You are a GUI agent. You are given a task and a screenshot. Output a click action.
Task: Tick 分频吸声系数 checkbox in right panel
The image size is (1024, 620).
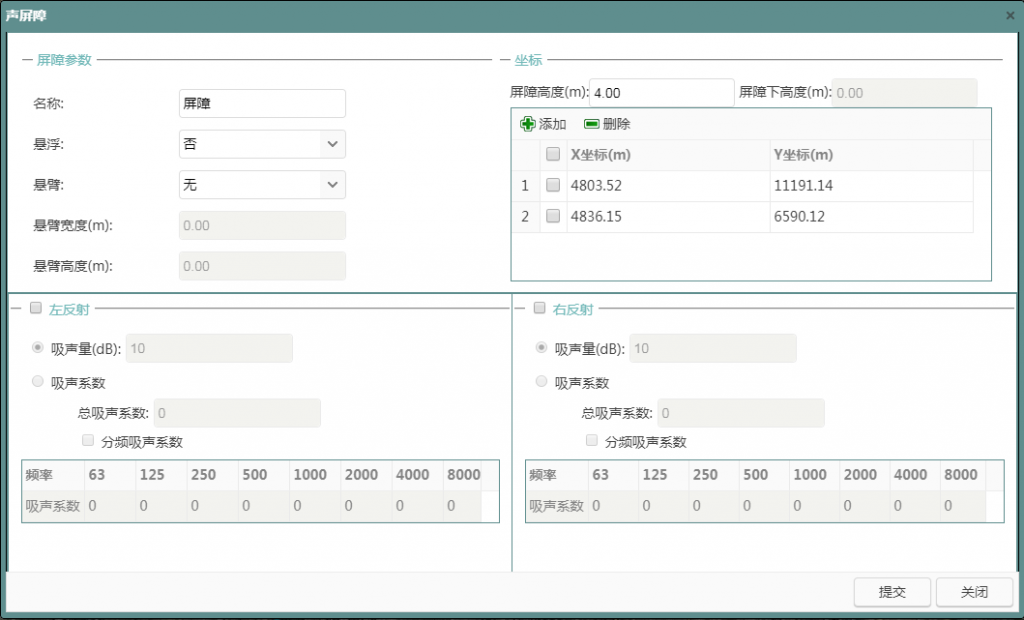pos(592,441)
